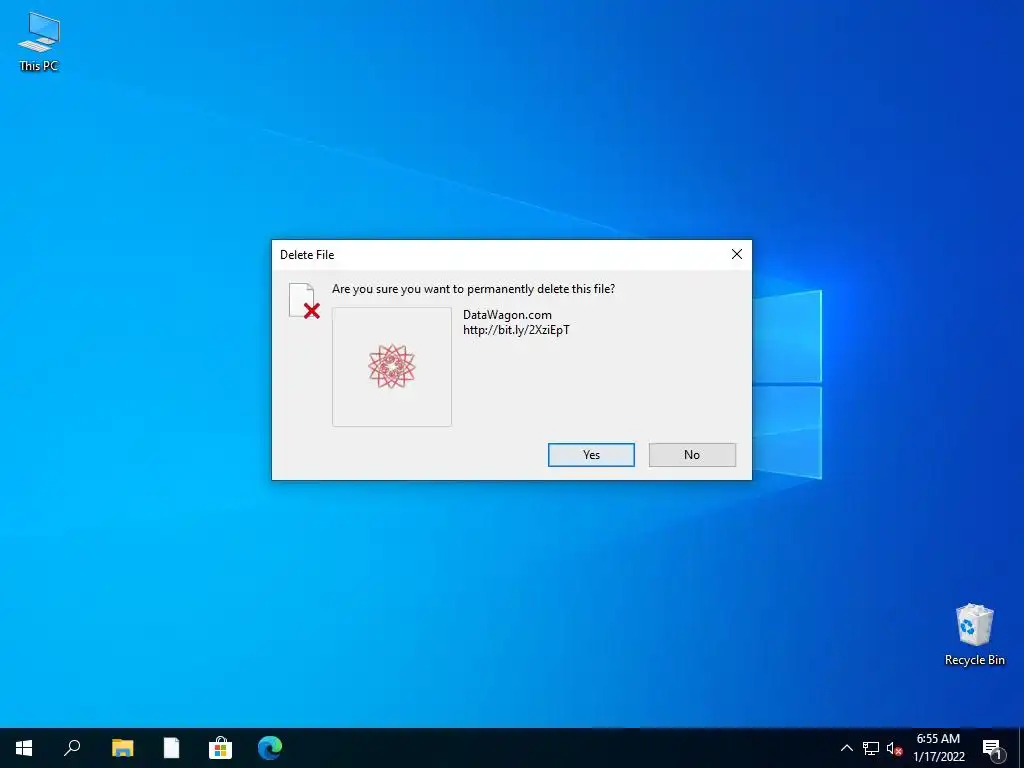Viewport: 1024px width, 768px height.
Task: Cancel deletion with the No button
Action: point(692,455)
